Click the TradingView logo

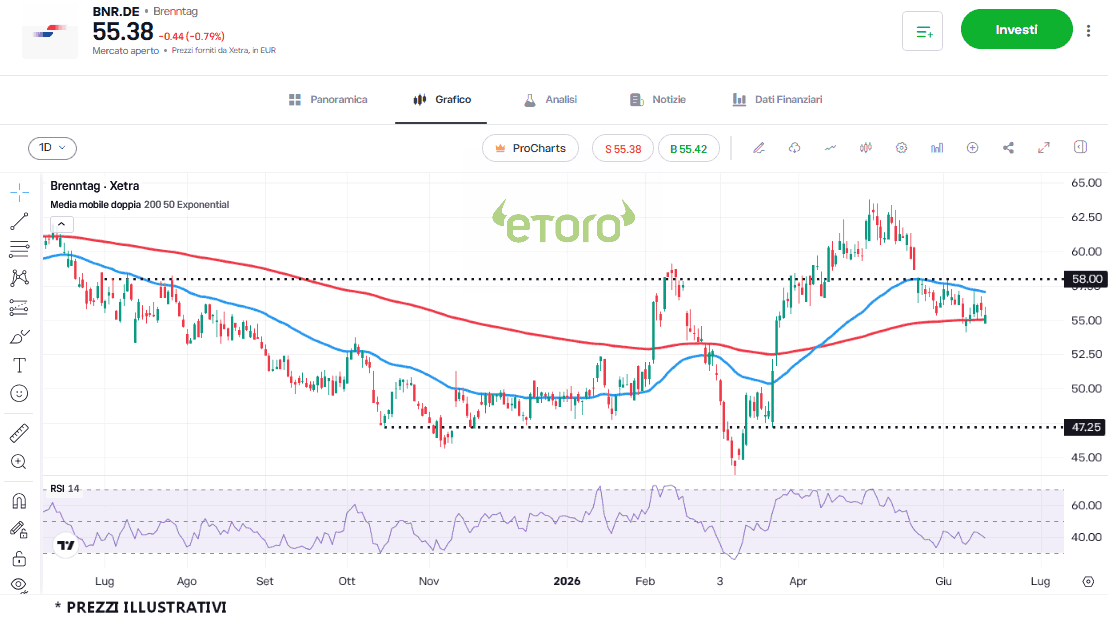[x=66, y=545]
